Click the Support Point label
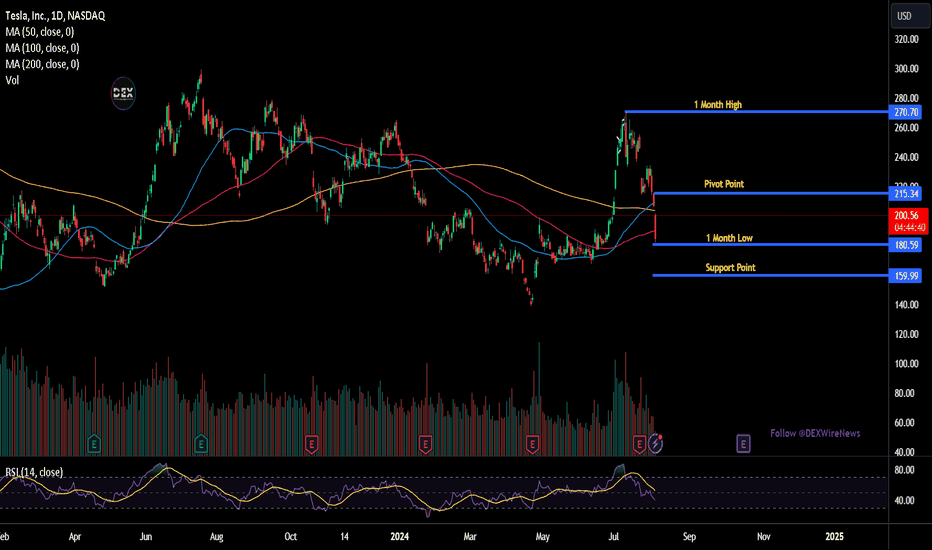 tap(731, 268)
